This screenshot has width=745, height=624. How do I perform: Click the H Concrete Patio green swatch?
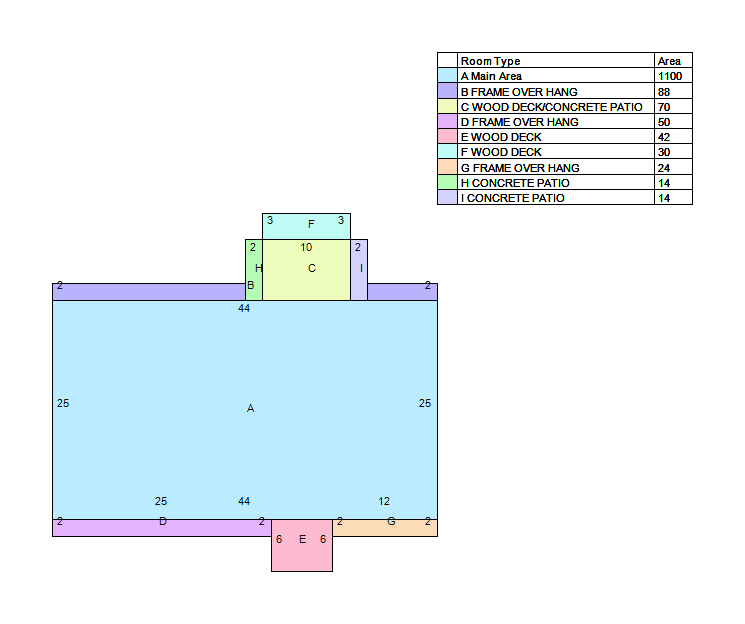click(447, 182)
